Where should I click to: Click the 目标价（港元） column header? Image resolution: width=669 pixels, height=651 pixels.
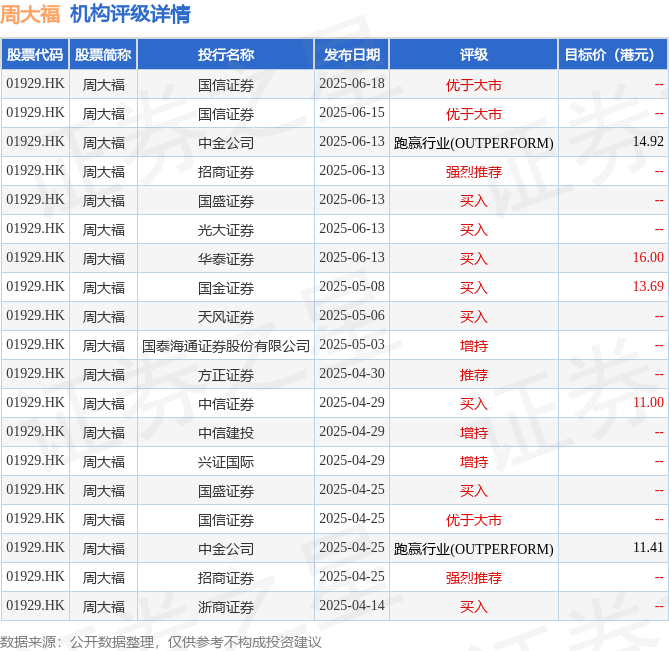click(613, 55)
